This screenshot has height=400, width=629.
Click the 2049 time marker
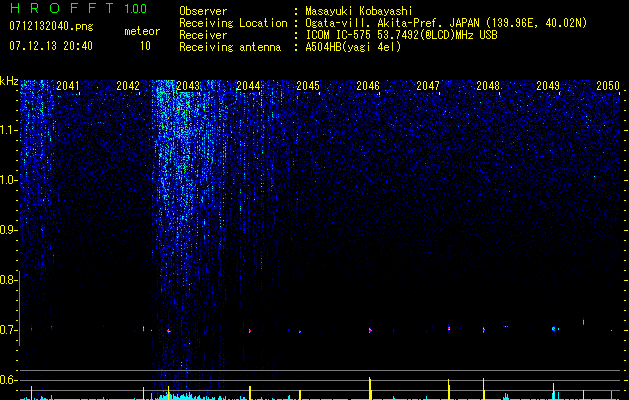pyautogui.click(x=548, y=85)
